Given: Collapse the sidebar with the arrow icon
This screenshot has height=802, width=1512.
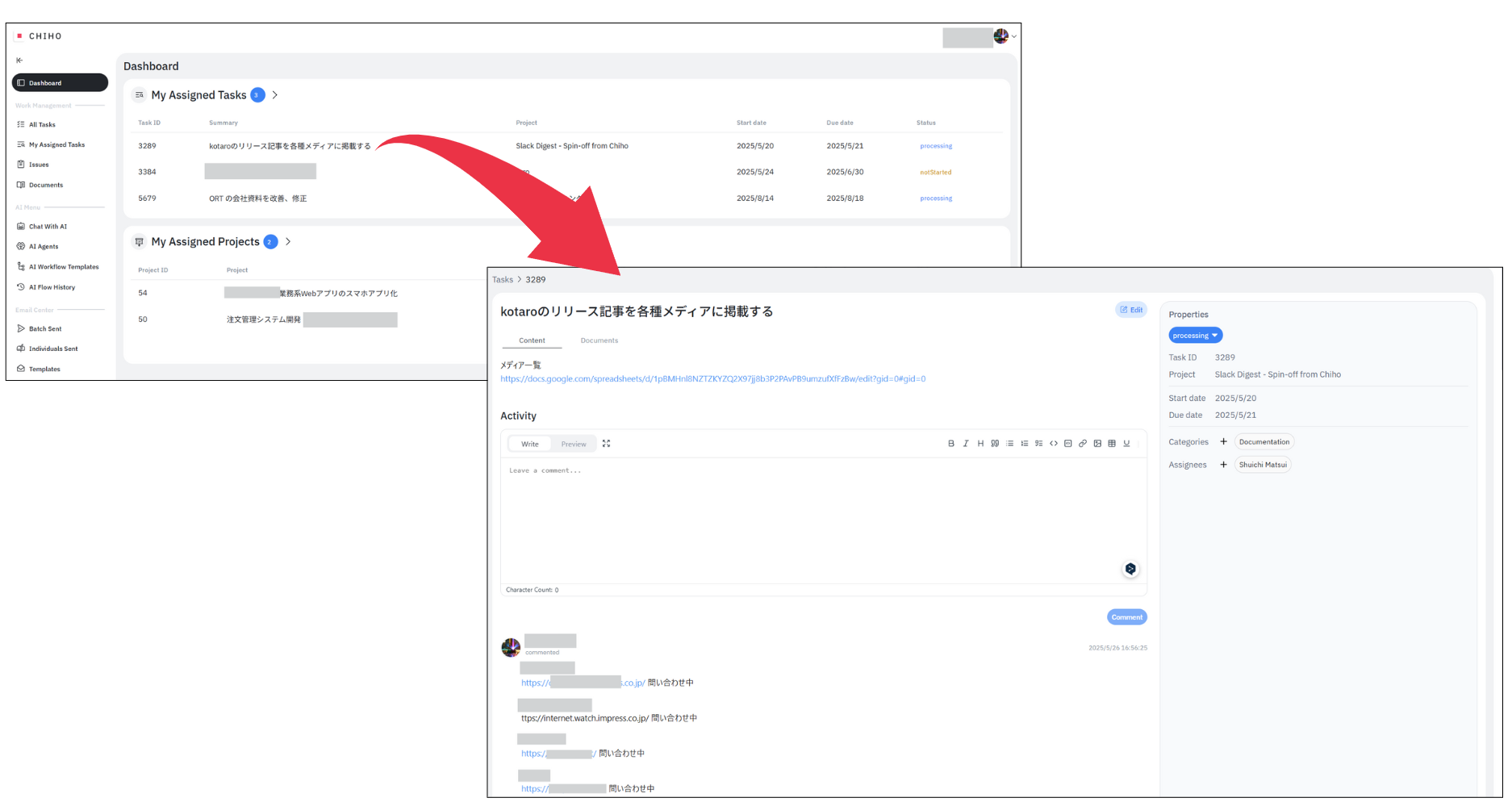Looking at the screenshot, I should 19,61.
